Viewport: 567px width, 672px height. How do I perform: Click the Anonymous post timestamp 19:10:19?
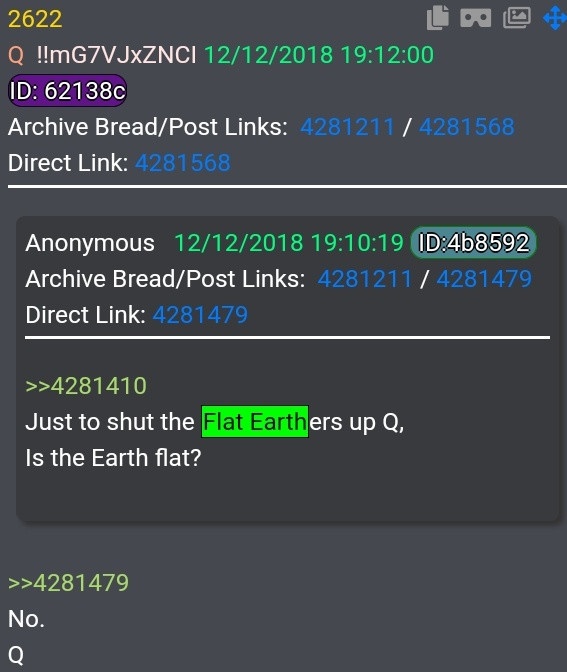[357, 243]
